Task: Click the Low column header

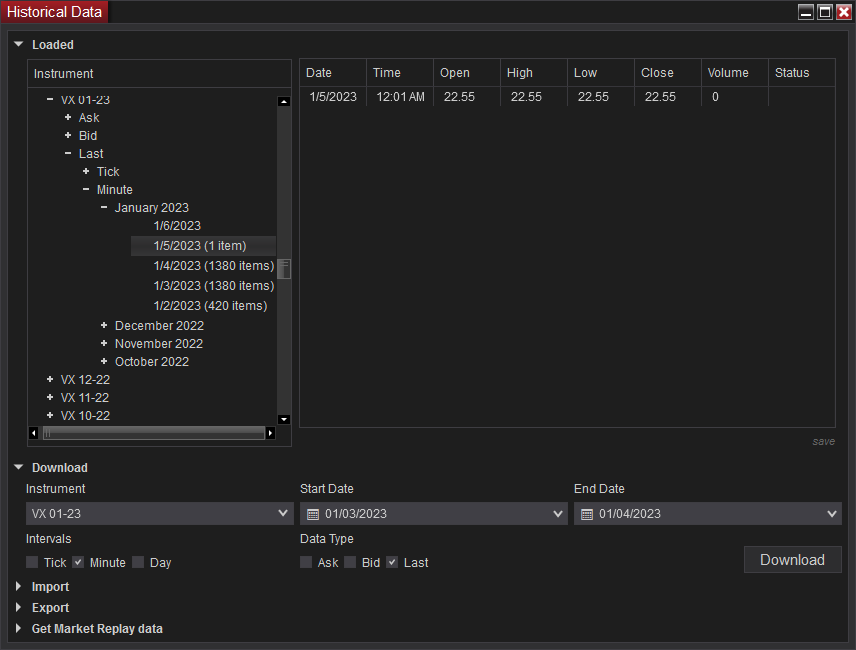Action: tap(601, 73)
